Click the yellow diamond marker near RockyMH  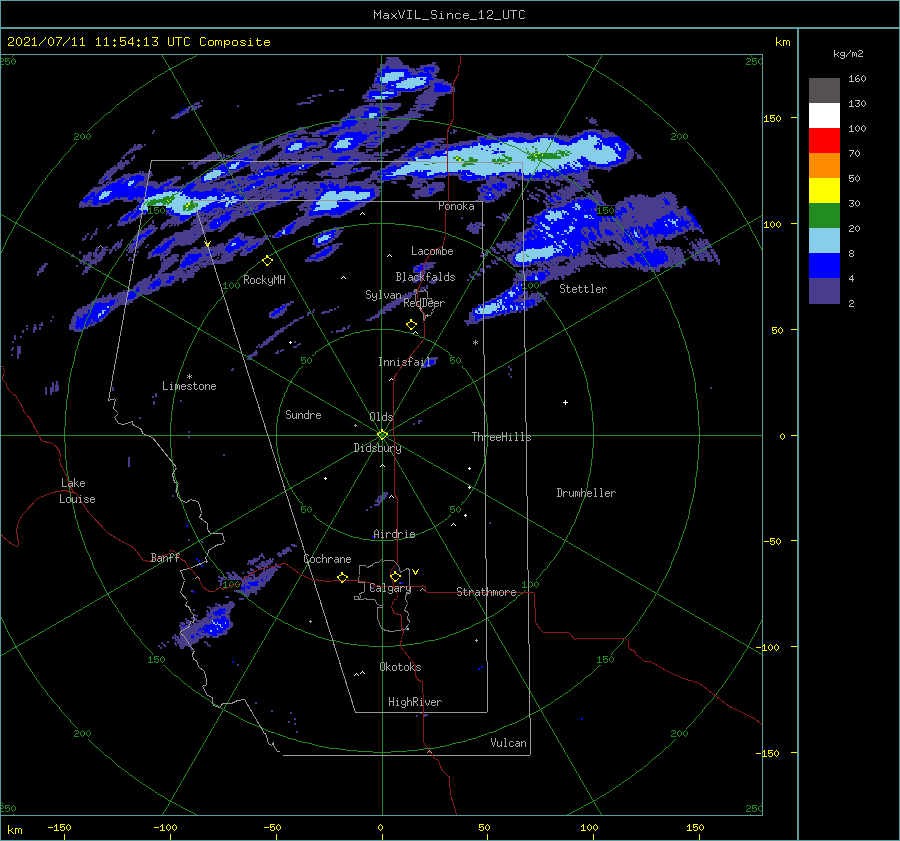click(x=267, y=261)
